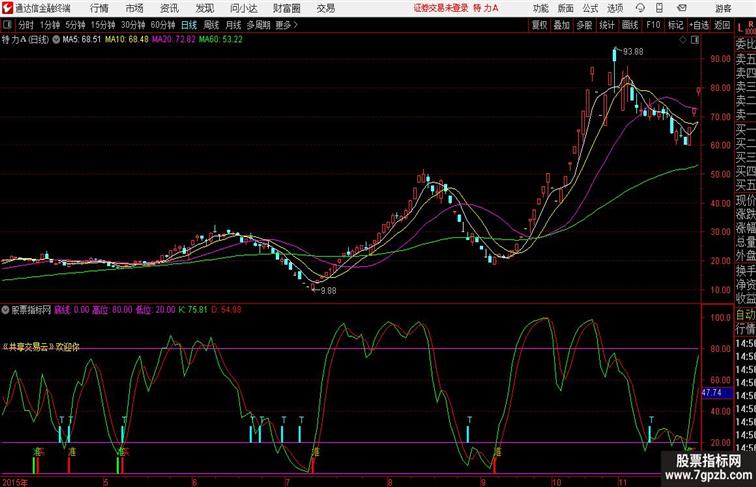Click the L R indicator icon at top right
Screen dimensions: 756x487
point(745,27)
